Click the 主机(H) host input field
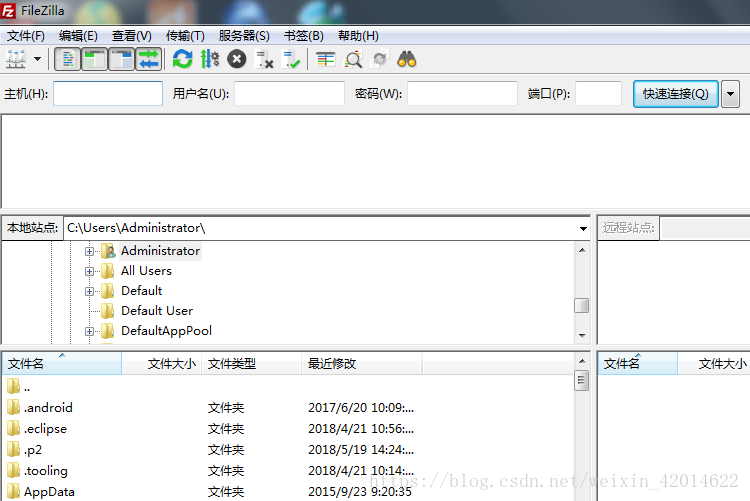This screenshot has height=501, width=750. pyautogui.click(x=108, y=93)
